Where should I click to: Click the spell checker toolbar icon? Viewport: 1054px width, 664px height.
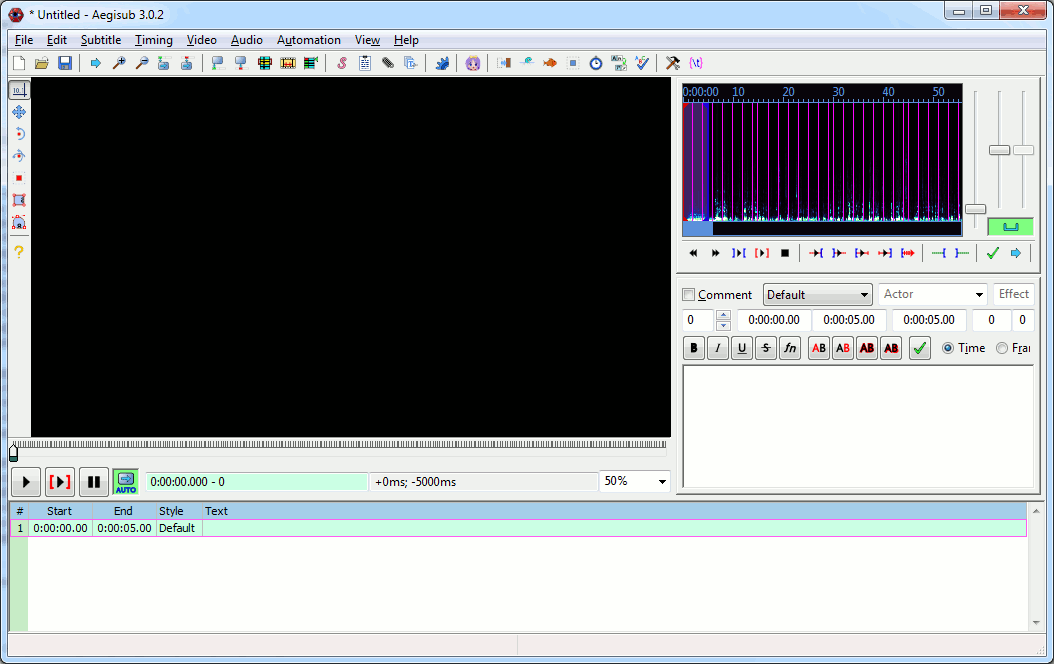click(642, 63)
